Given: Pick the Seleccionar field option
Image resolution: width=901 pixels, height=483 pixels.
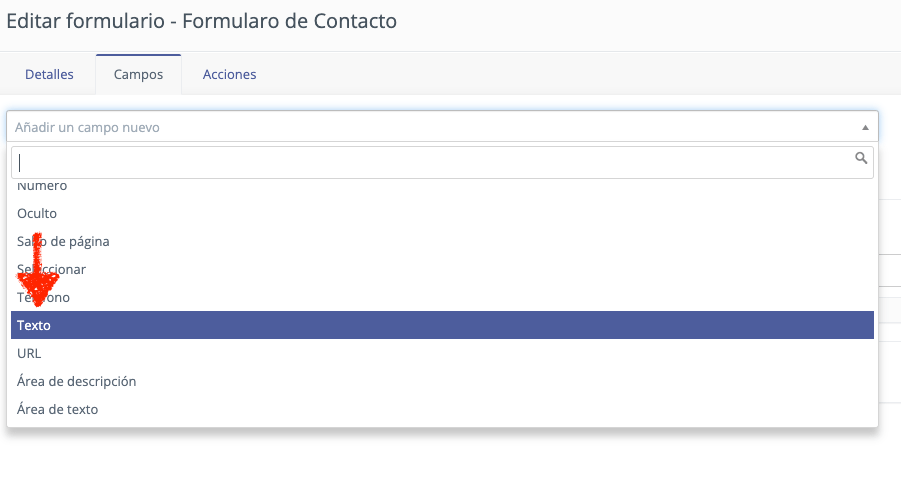Looking at the screenshot, I should pyautogui.click(x=442, y=269).
